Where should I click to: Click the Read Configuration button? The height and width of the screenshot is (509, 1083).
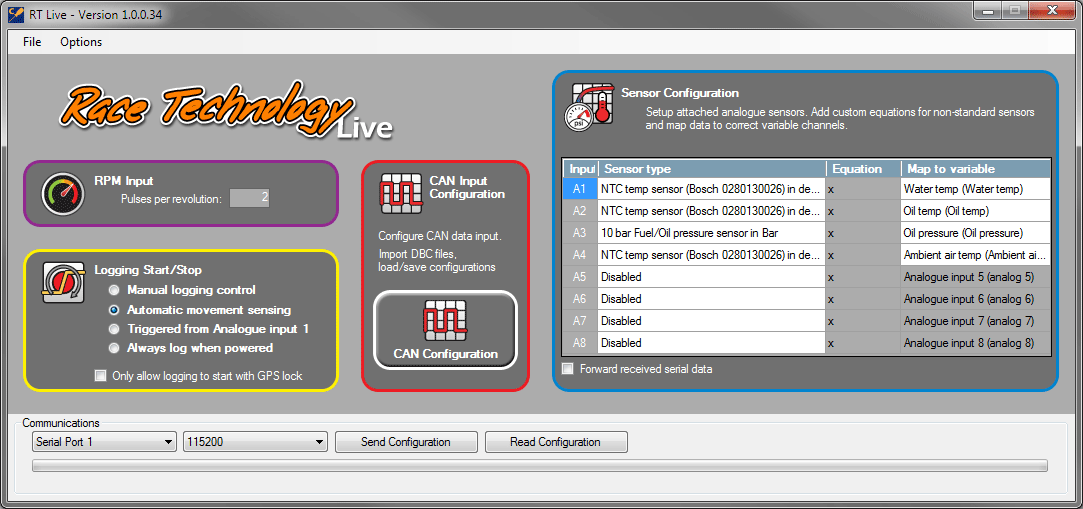555,442
